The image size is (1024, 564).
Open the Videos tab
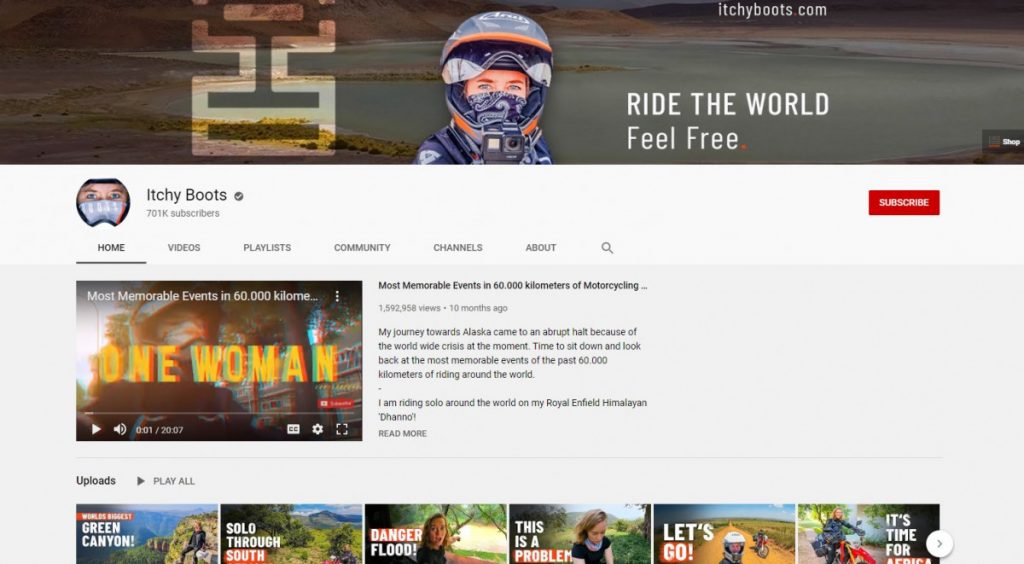point(184,247)
